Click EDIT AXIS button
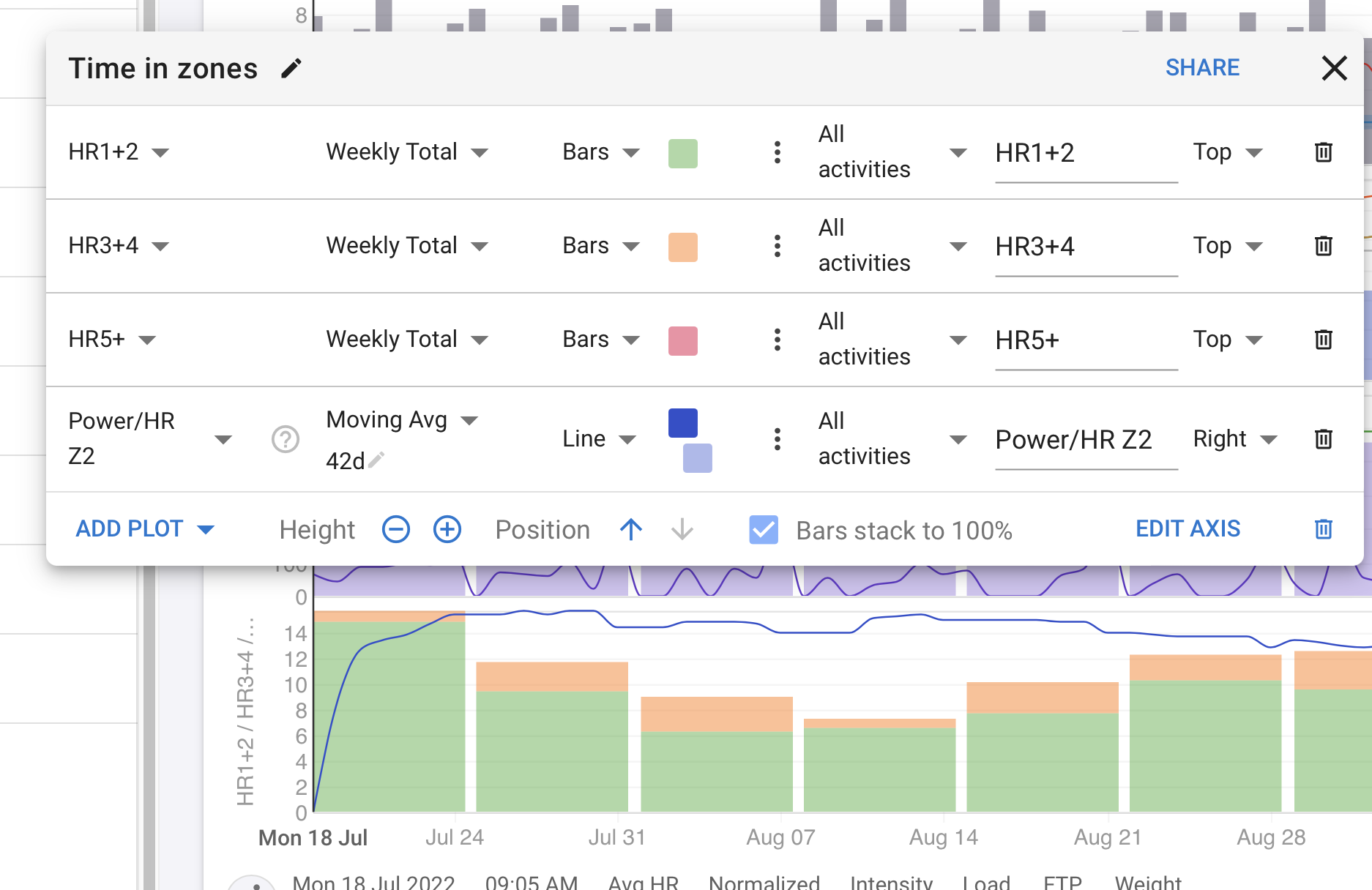The height and width of the screenshot is (890, 1372). [1188, 529]
